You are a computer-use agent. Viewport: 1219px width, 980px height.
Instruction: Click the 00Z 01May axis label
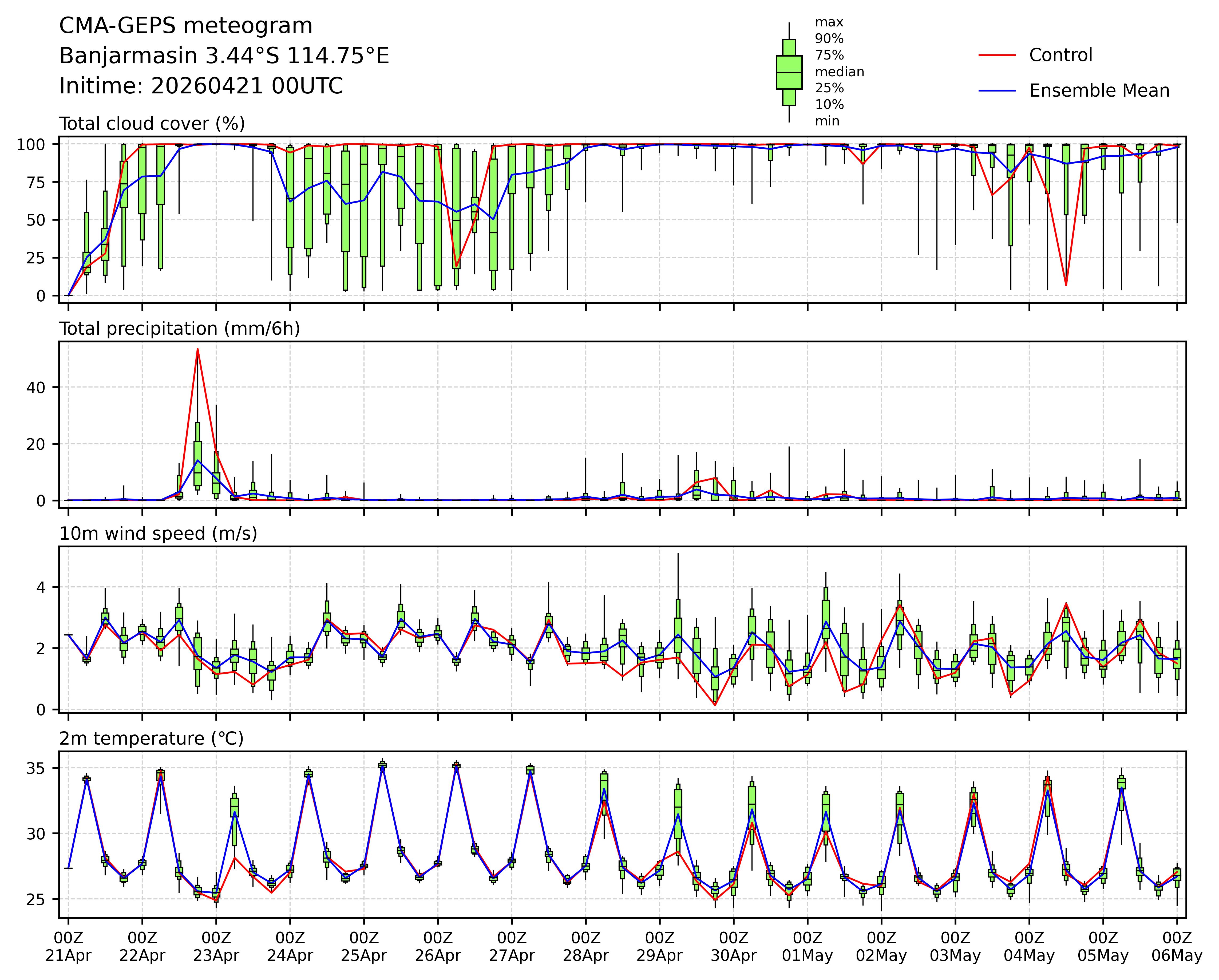(808, 947)
